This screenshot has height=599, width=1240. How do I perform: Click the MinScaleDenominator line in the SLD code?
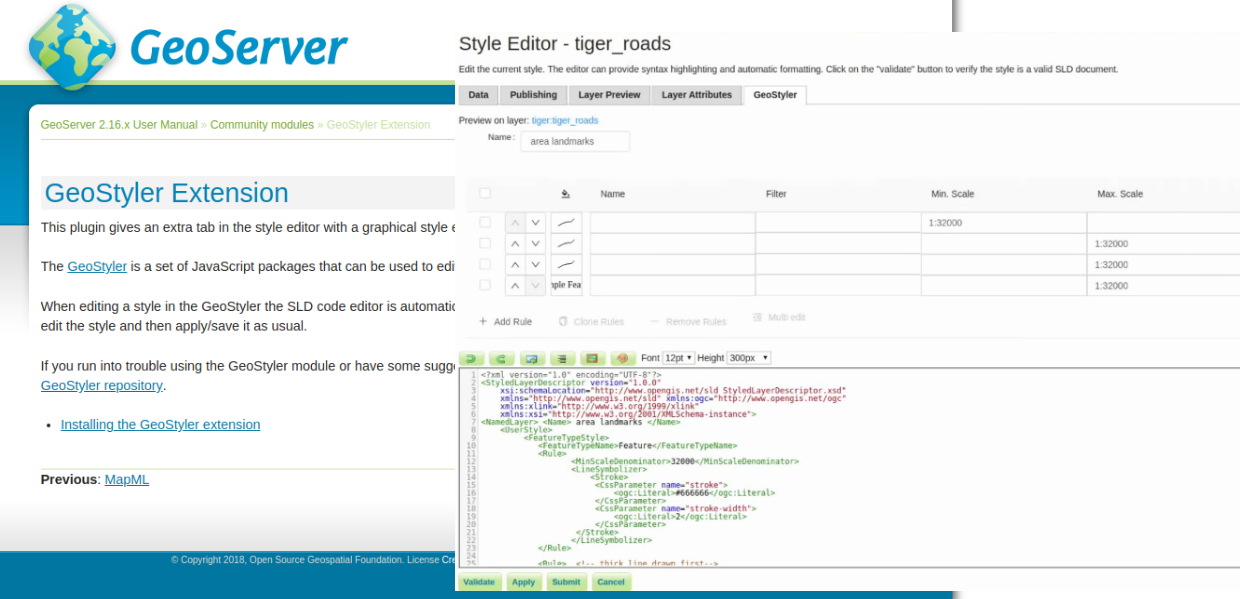(685, 461)
